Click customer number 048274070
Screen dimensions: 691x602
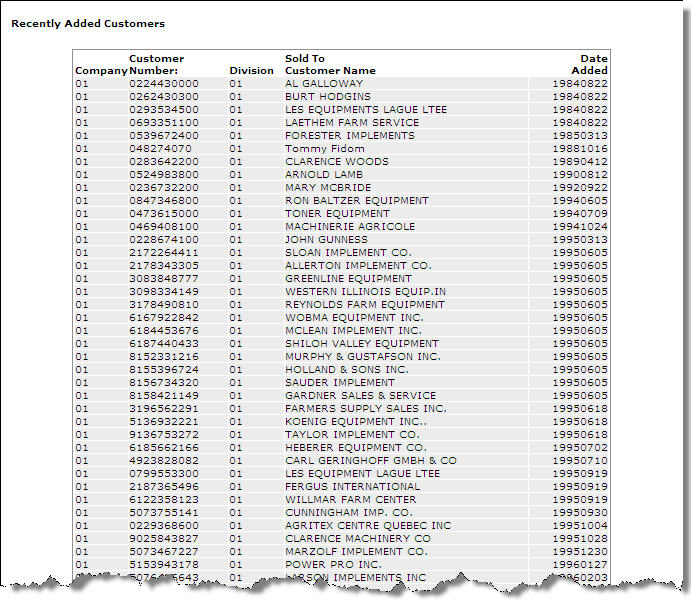(x=160, y=149)
